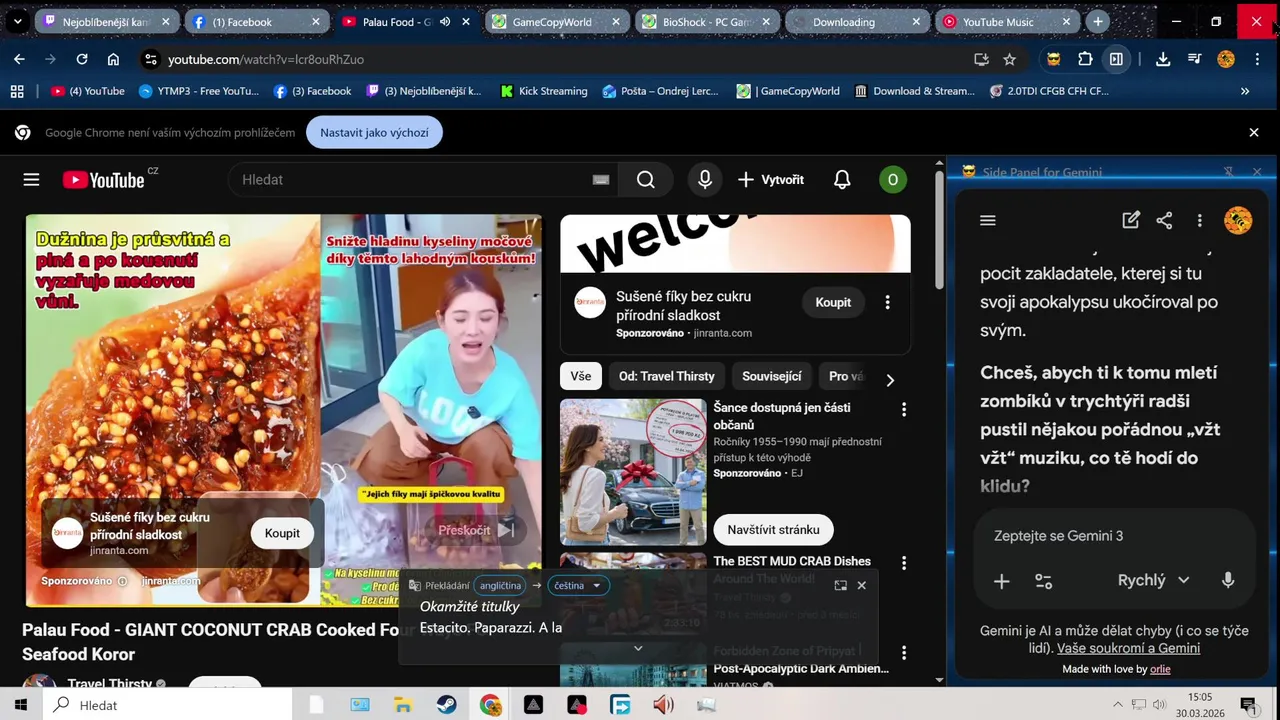Image resolution: width=1280 pixels, height=720 pixels.
Task: Open the YouTube guide hamburger menu
Action: (31, 180)
